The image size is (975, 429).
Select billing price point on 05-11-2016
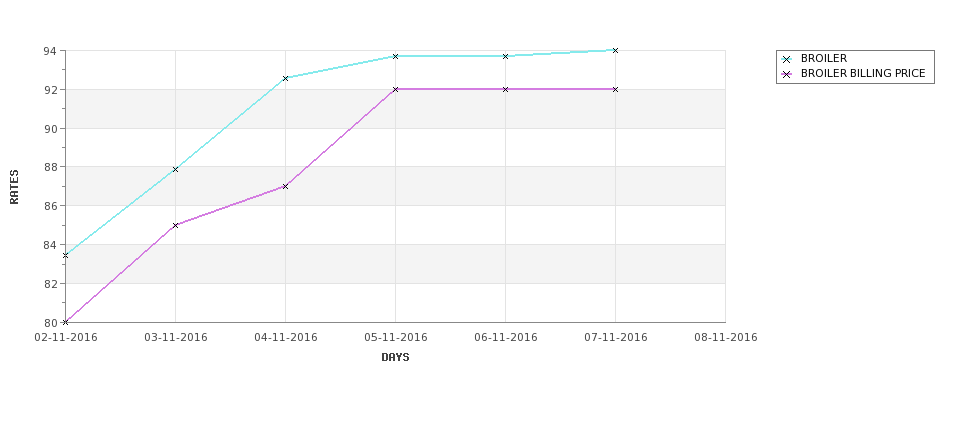[x=395, y=90]
